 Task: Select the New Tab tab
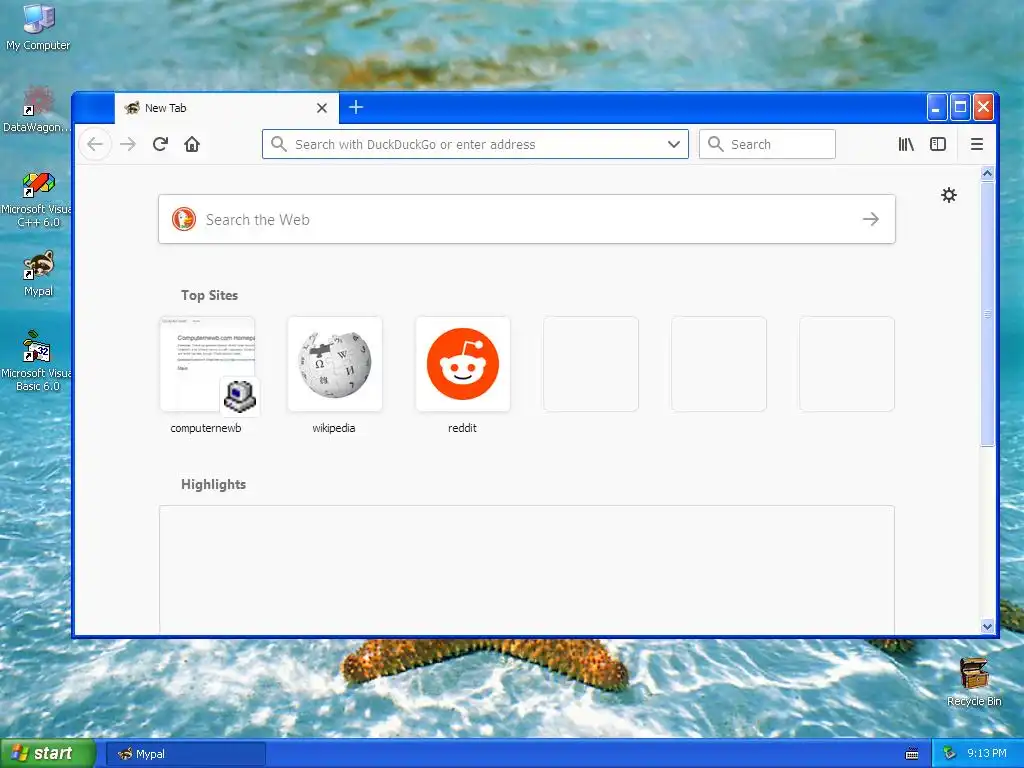pyautogui.click(x=227, y=108)
